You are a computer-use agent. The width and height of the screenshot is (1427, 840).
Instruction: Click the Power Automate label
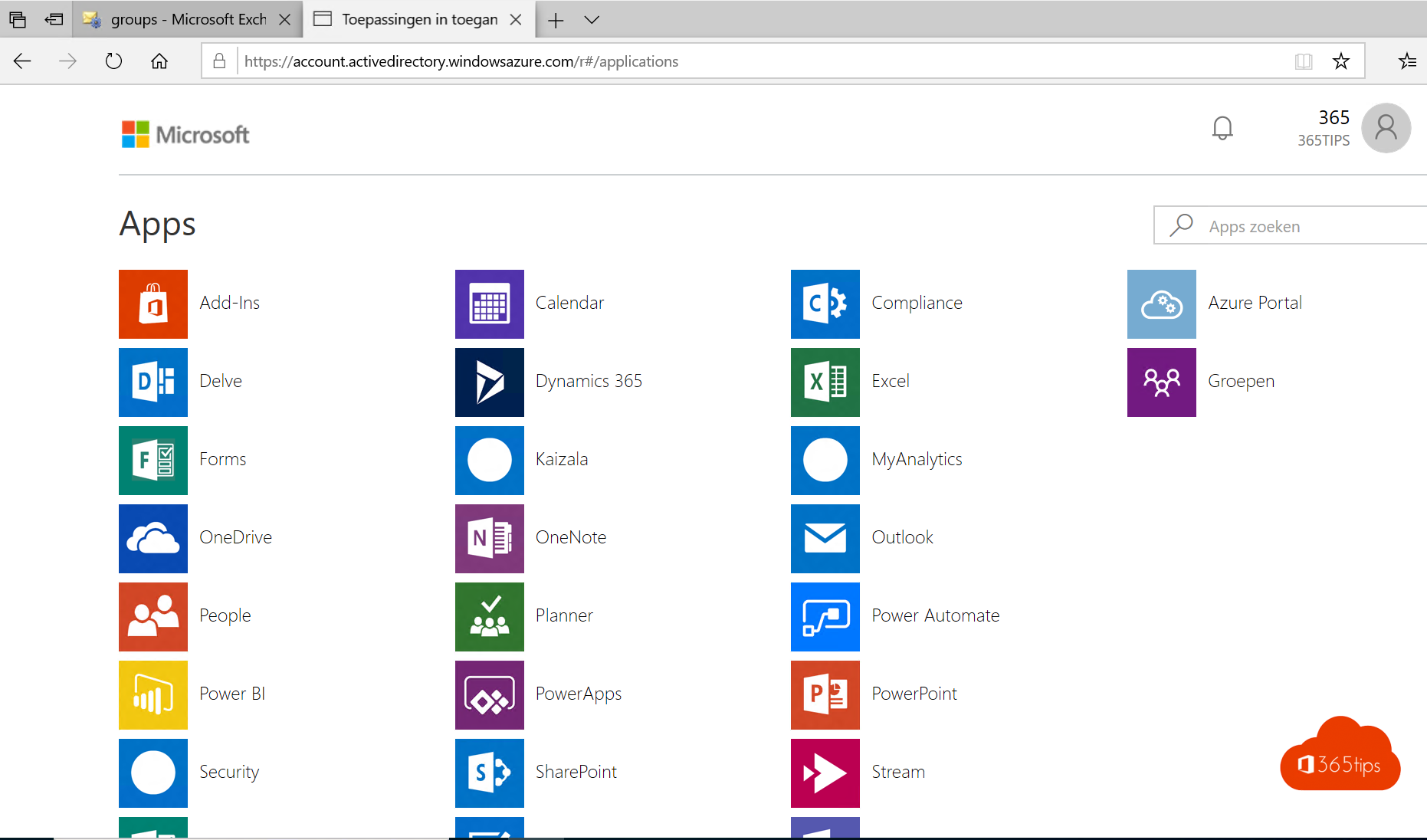tap(936, 615)
